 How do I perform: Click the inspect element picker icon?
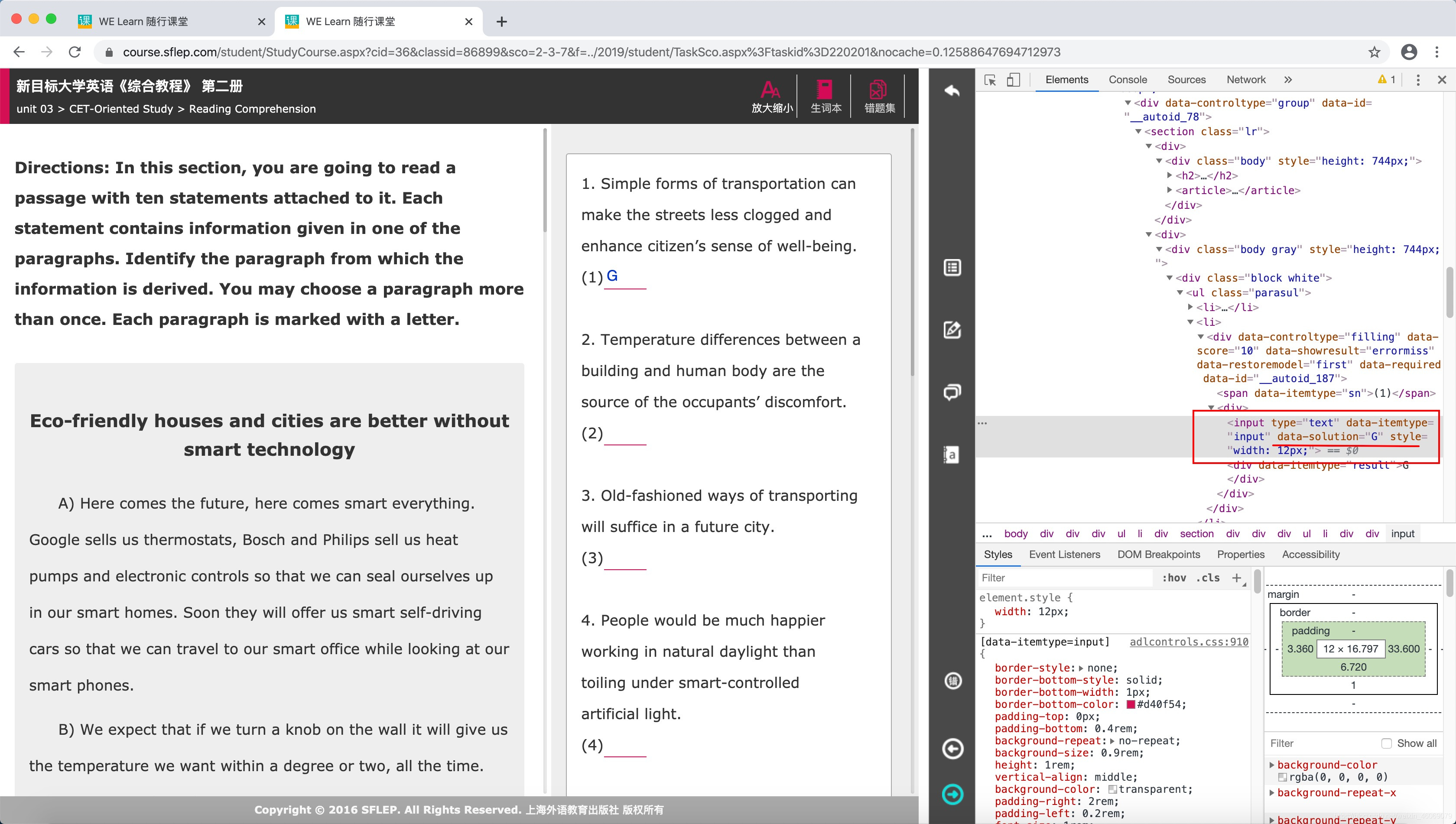990,80
